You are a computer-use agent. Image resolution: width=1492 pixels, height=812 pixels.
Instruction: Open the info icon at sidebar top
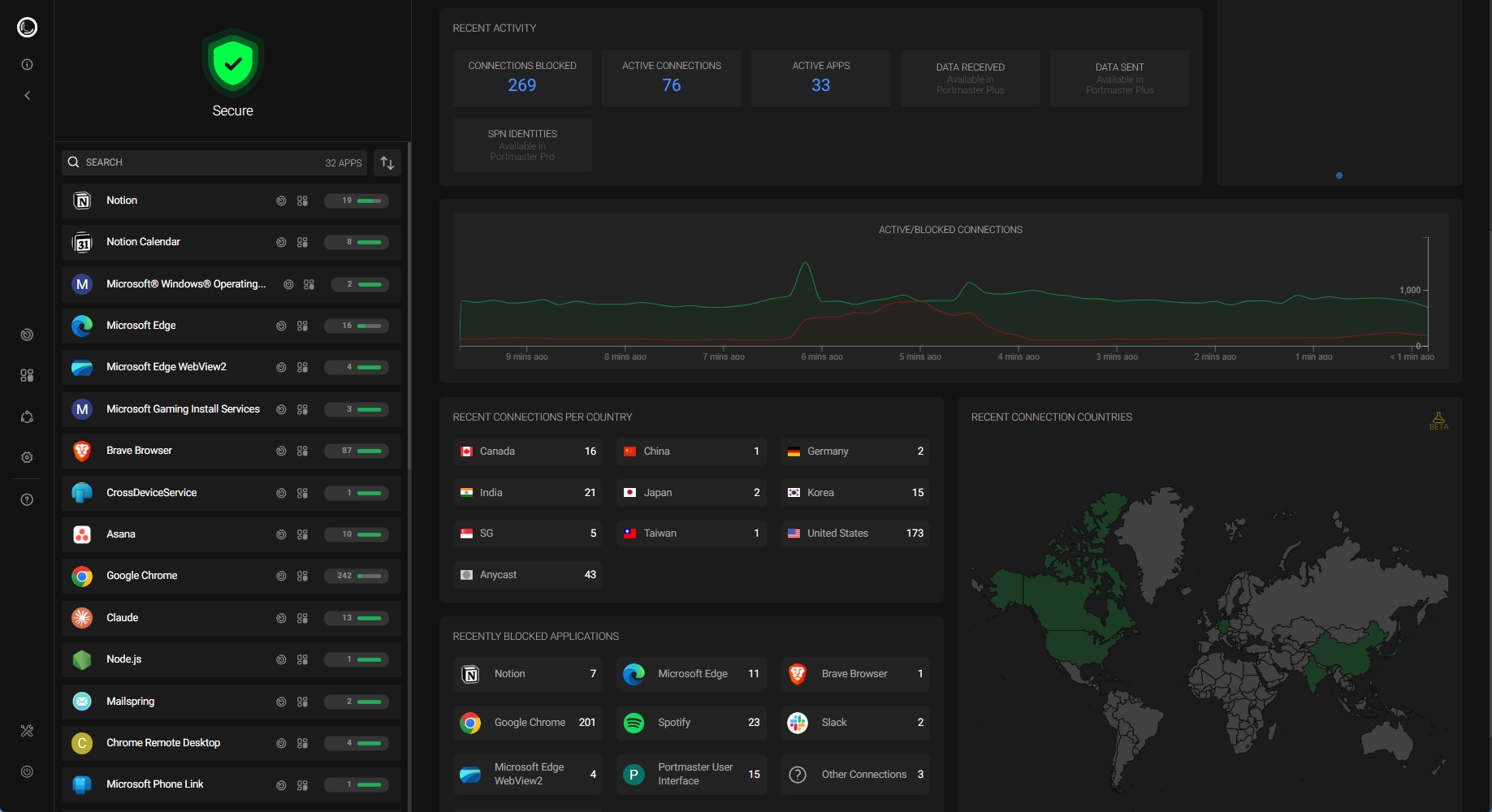[27, 64]
